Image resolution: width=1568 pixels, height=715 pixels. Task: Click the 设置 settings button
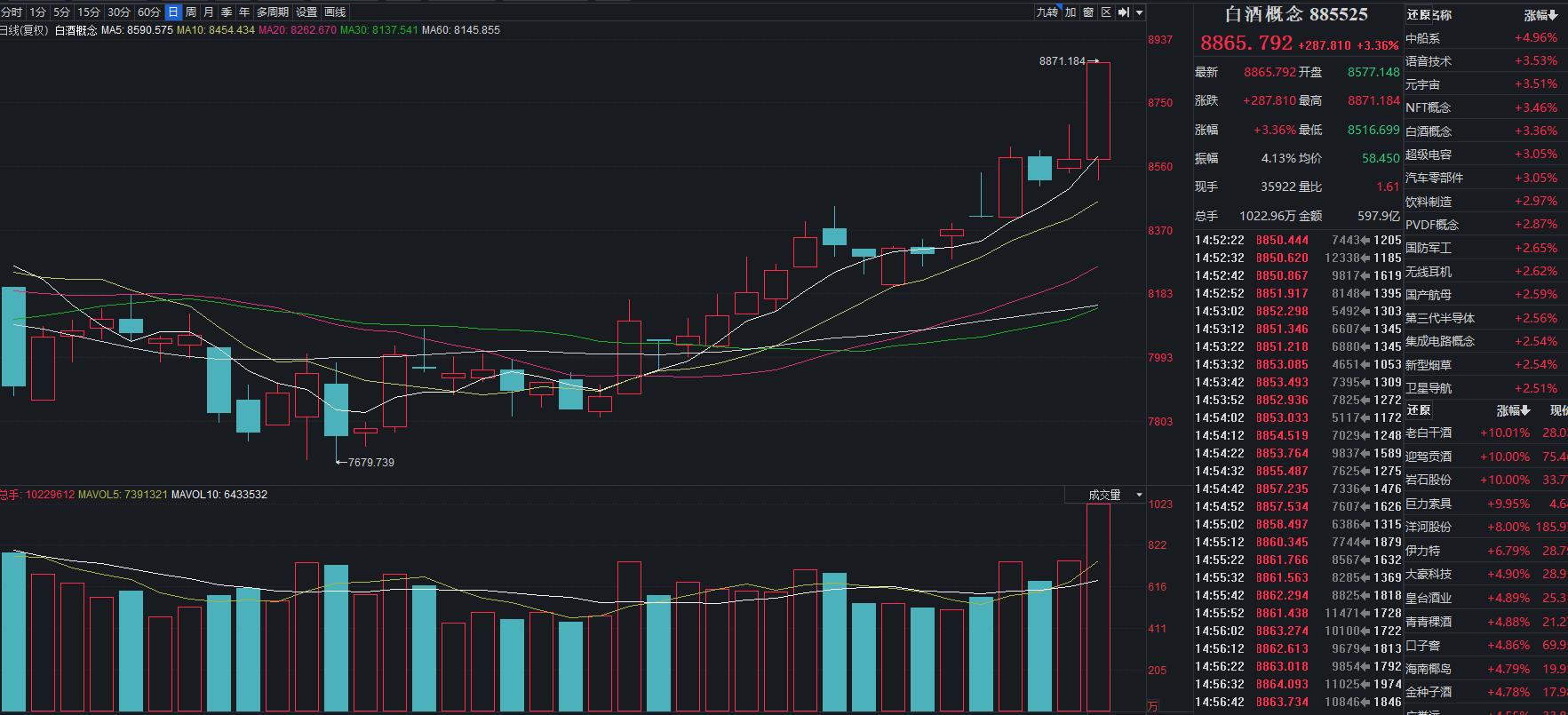point(306,12)
